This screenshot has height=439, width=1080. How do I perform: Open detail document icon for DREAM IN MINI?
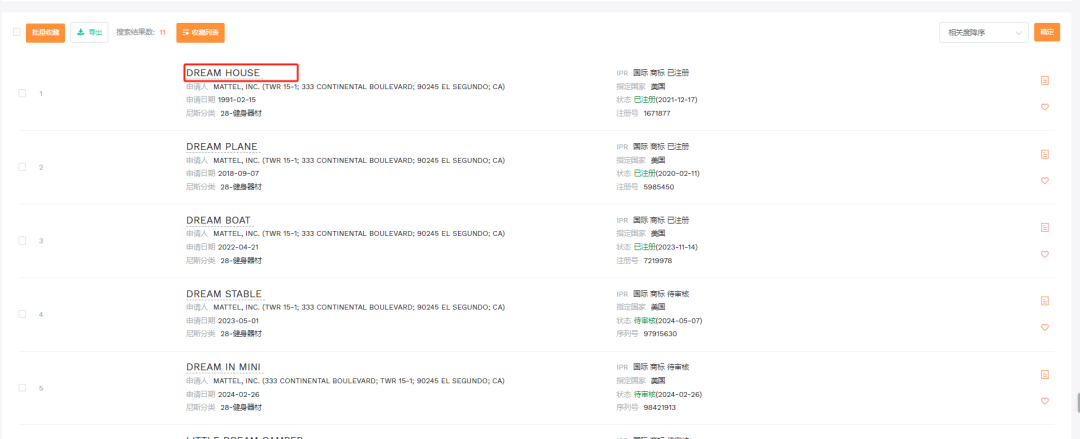tap(1045, 374)
